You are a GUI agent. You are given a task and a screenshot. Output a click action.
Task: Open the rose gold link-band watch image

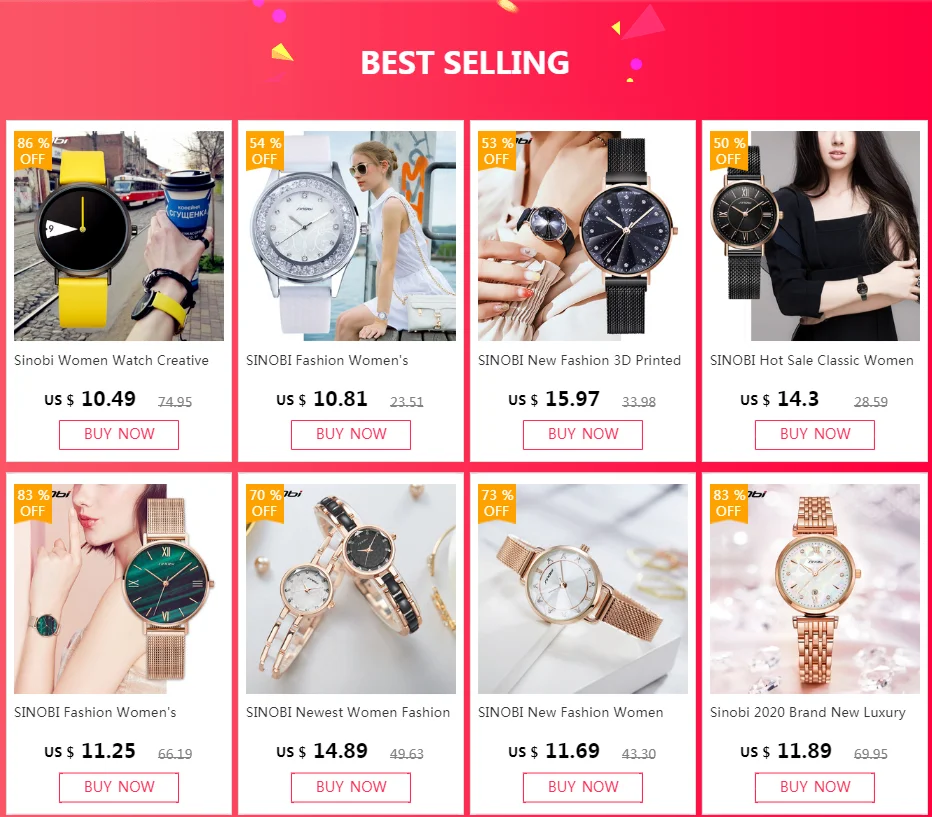coord(815,589)
